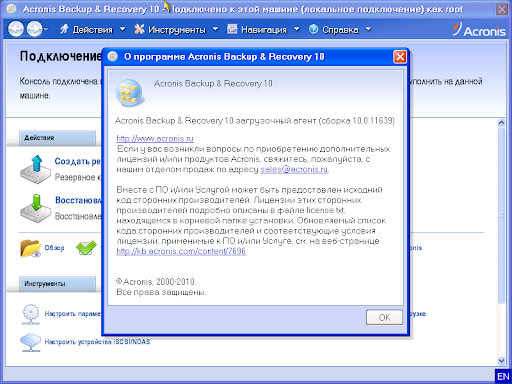Screen dimensions: 512x384
Task: Click the Настроить параме... link
Action: (73, 314)
